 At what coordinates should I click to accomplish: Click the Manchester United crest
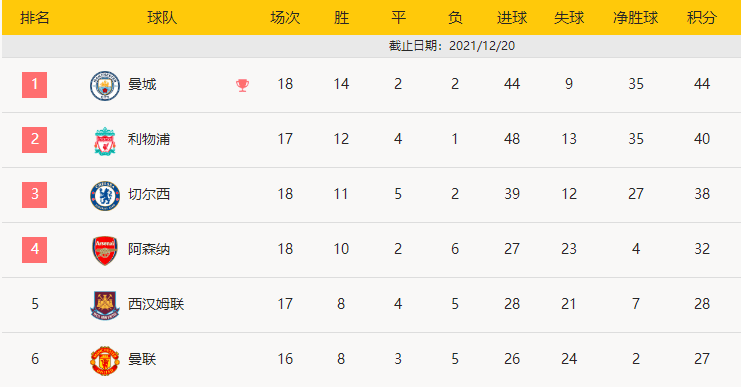coord(105,361)
